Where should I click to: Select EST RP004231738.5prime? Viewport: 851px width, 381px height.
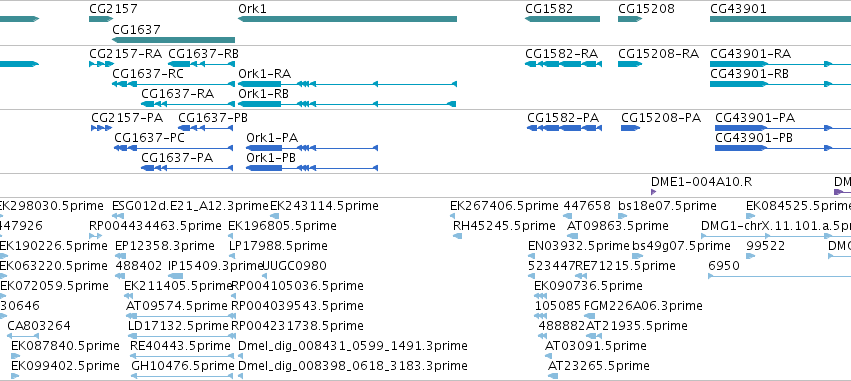pyautogui.click(x=297, y=326)
